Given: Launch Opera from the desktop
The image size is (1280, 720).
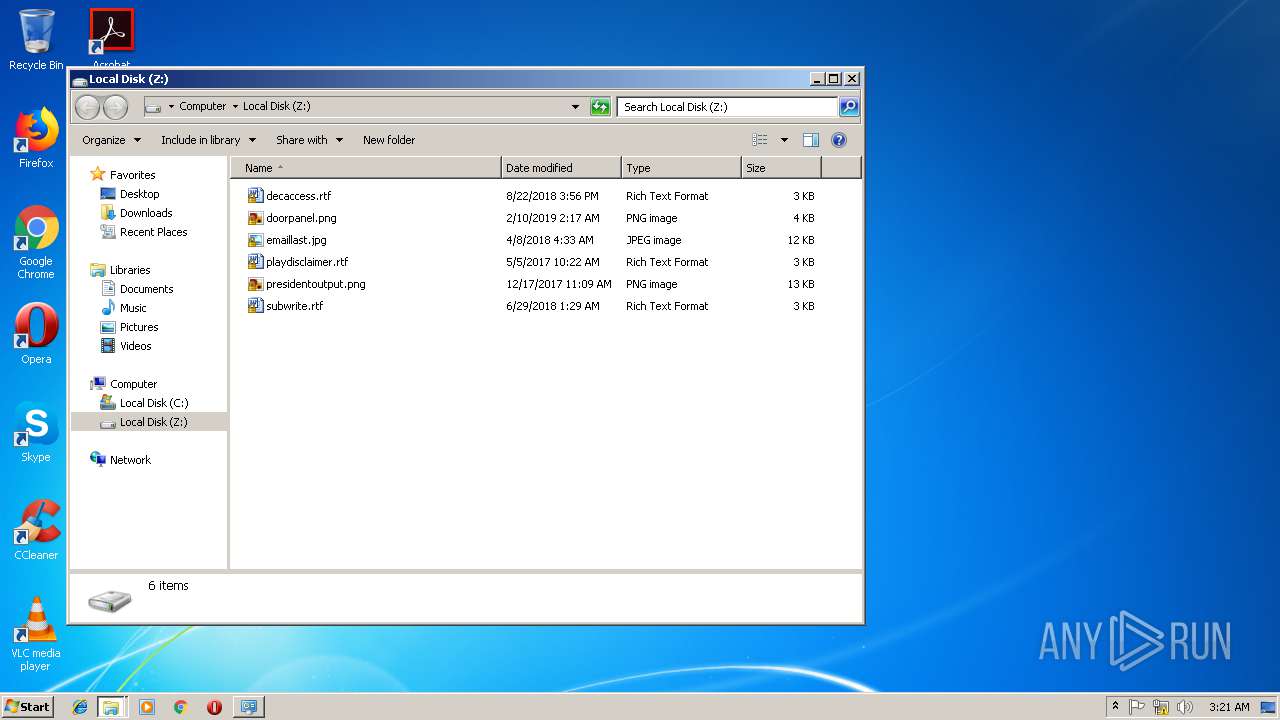Looking at the screenshot, I should [36, 334].
